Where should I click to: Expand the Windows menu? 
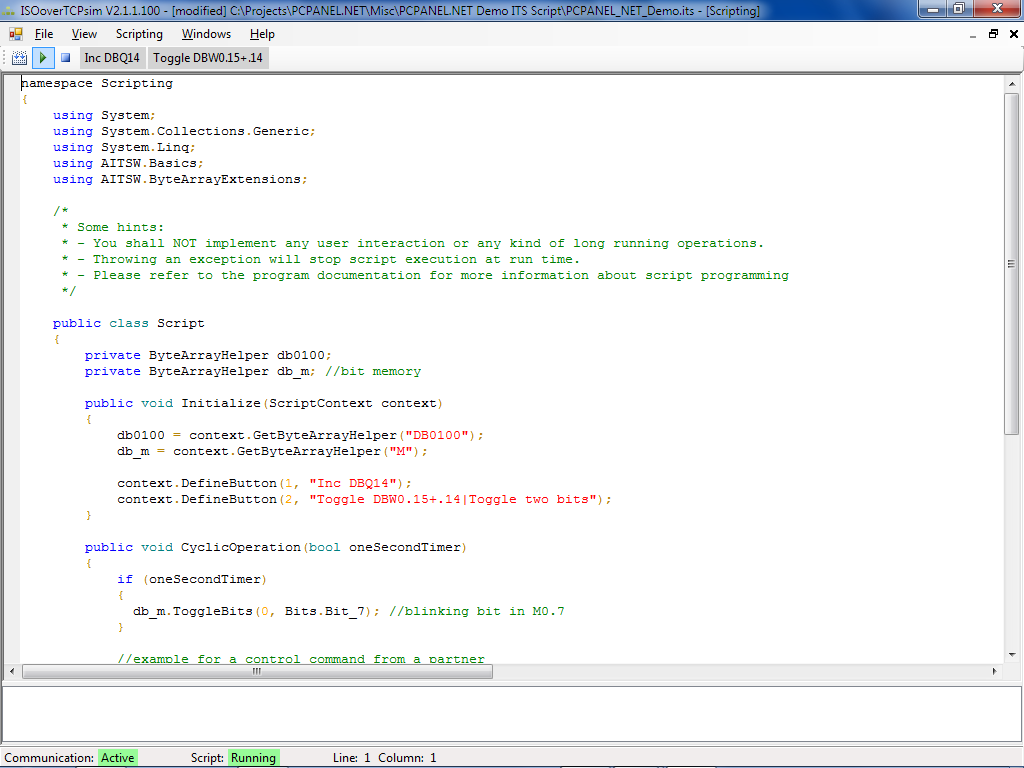point(206,34)
